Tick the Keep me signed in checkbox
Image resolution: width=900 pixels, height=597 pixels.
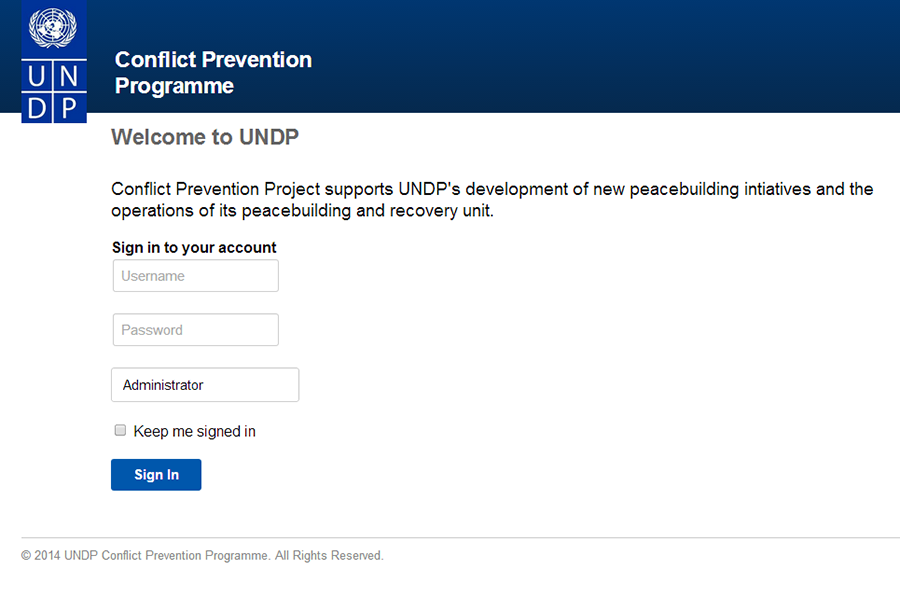tap(120, 430)
